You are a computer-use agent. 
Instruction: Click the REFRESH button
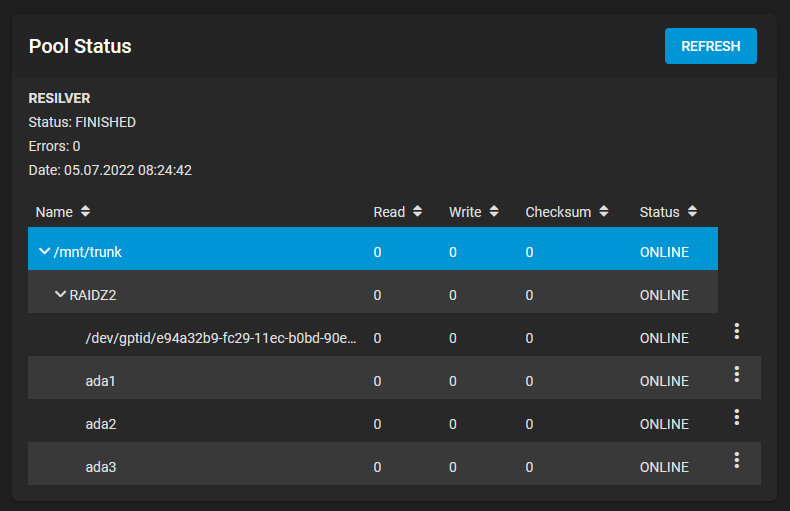pyautogui.click(x=710, y=46)
